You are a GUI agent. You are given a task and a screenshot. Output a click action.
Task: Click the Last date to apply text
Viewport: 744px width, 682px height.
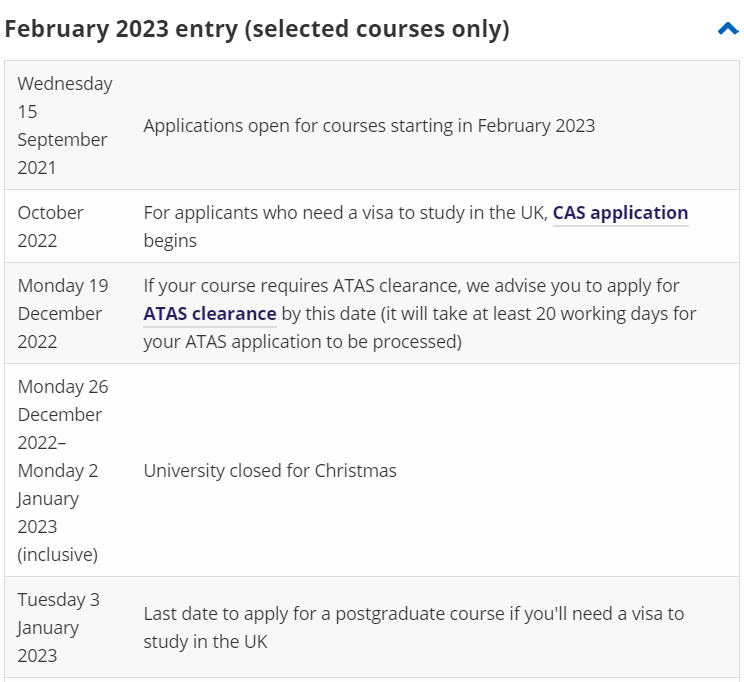pos(413,613)
